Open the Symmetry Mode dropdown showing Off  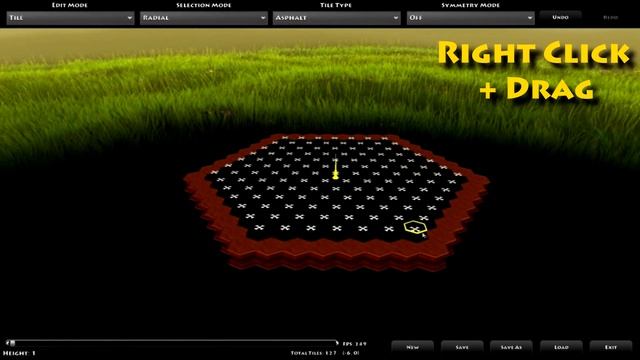(x=471, y=18)
